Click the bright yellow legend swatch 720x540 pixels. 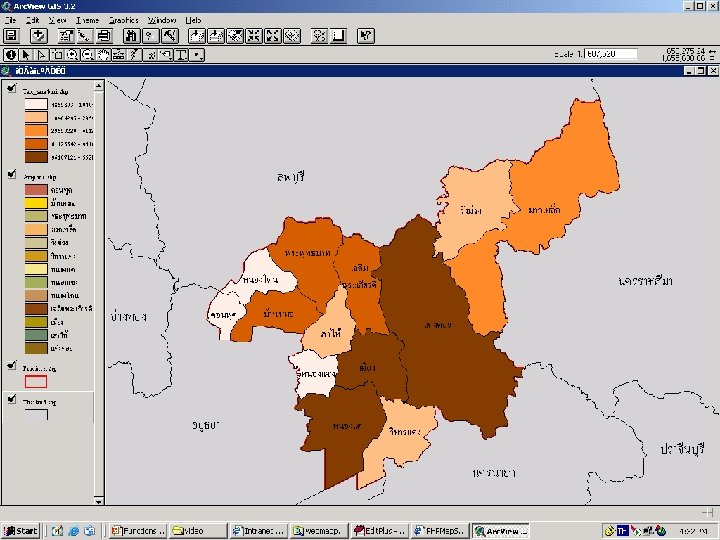36,202
